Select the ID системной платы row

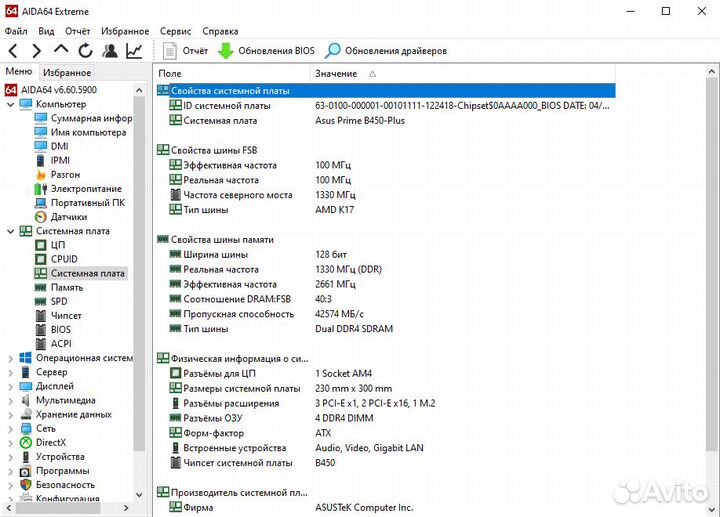click(386, 106)
